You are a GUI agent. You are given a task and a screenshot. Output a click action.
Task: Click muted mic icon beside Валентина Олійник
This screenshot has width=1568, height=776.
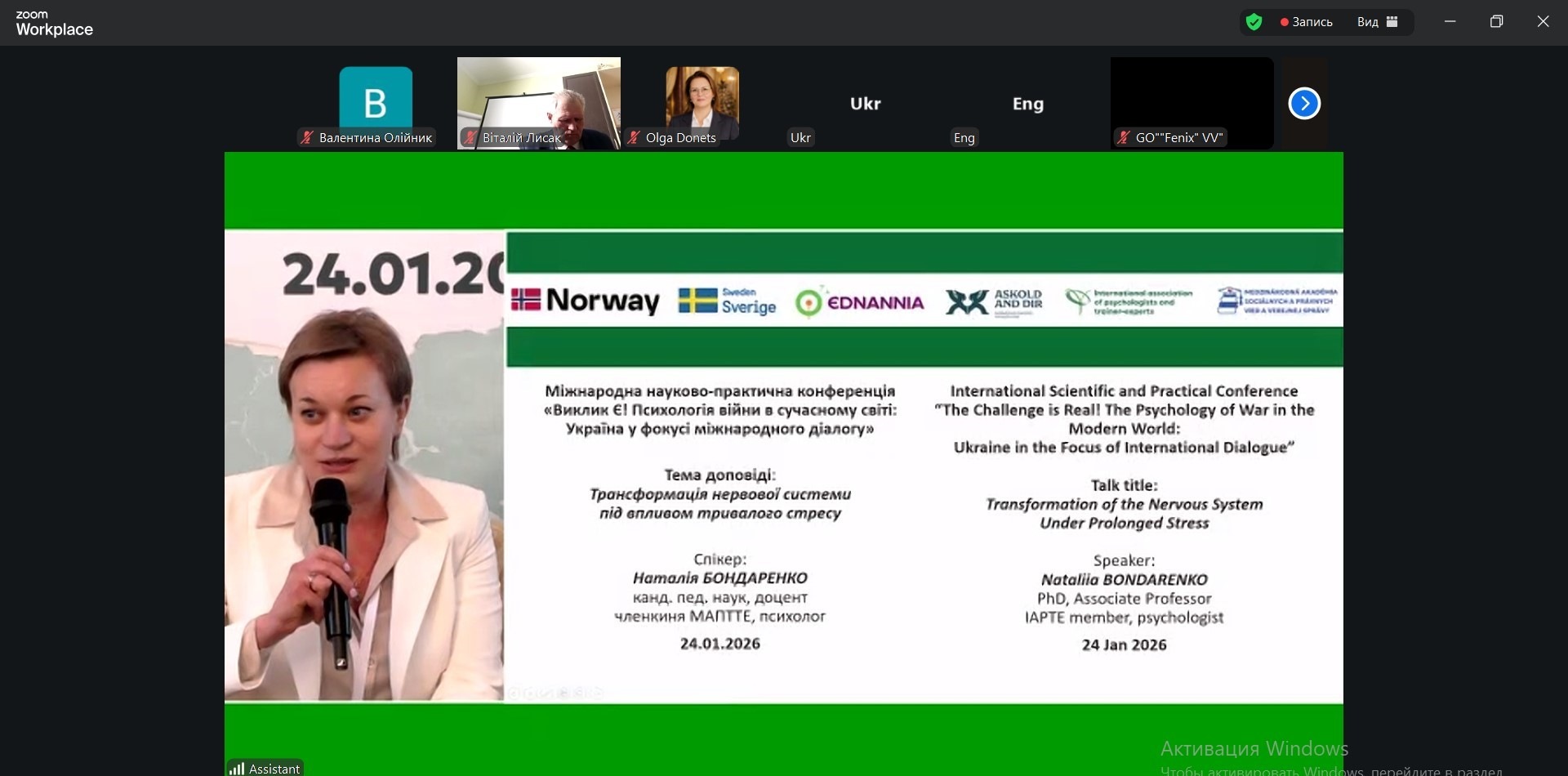[307, 137]
